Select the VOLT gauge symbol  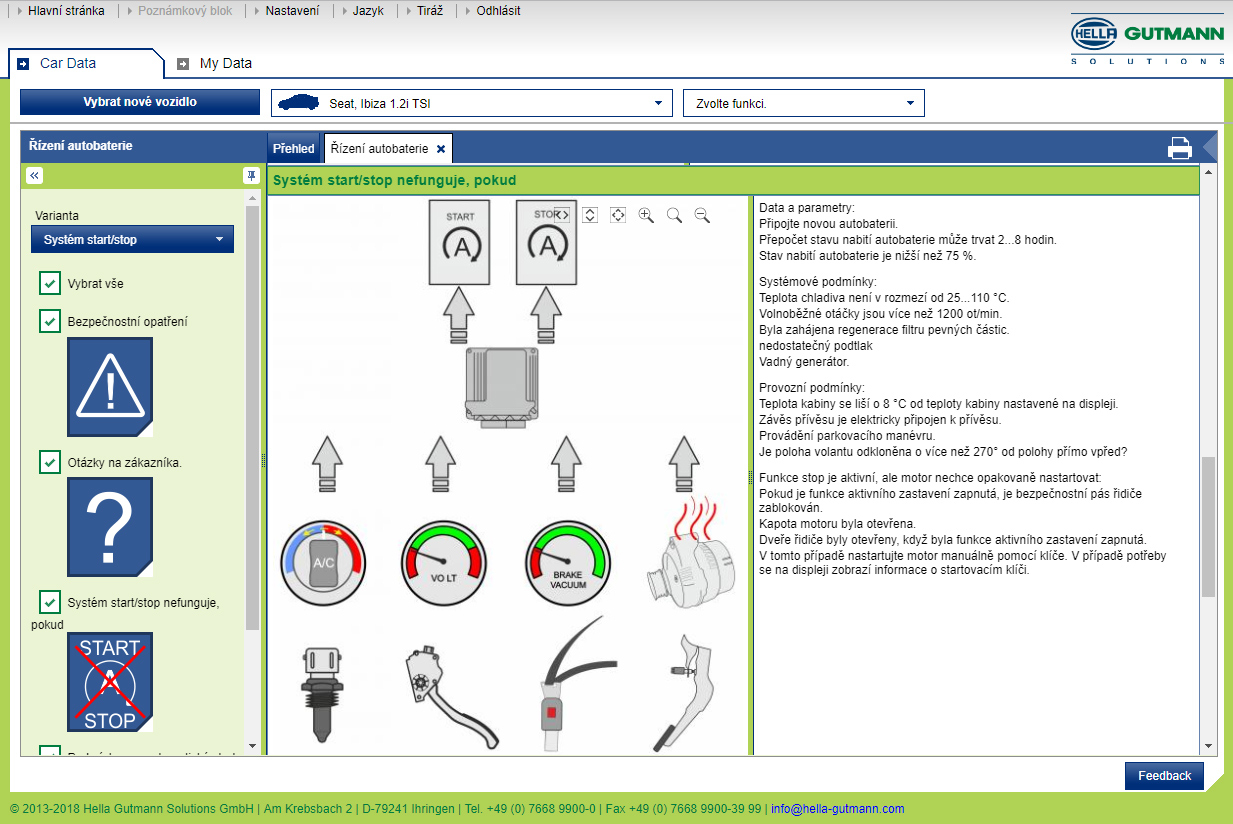pyautogui.click(x=442, y=563)
